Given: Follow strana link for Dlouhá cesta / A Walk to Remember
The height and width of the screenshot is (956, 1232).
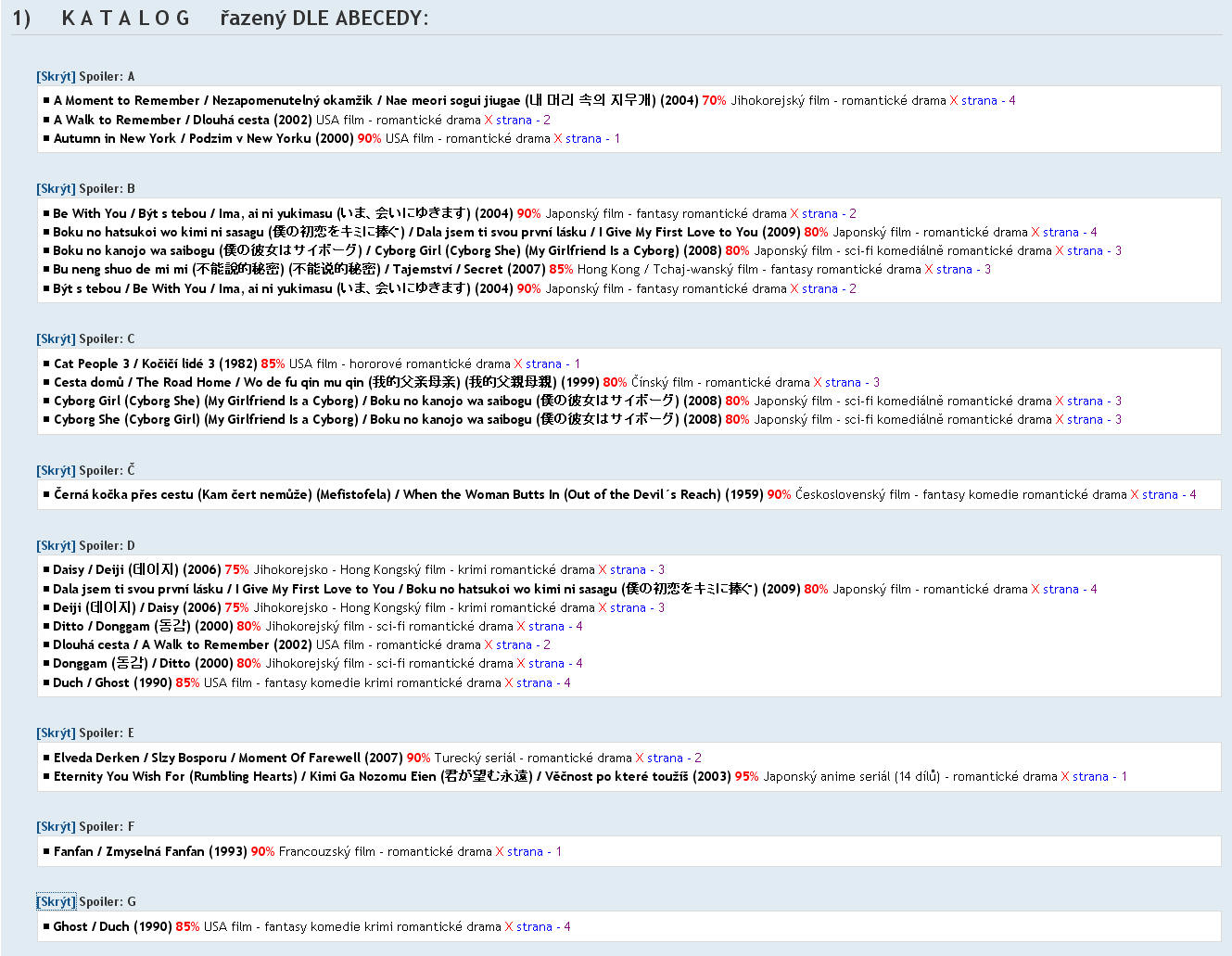Looking at the screenshot, I should 514,645.
